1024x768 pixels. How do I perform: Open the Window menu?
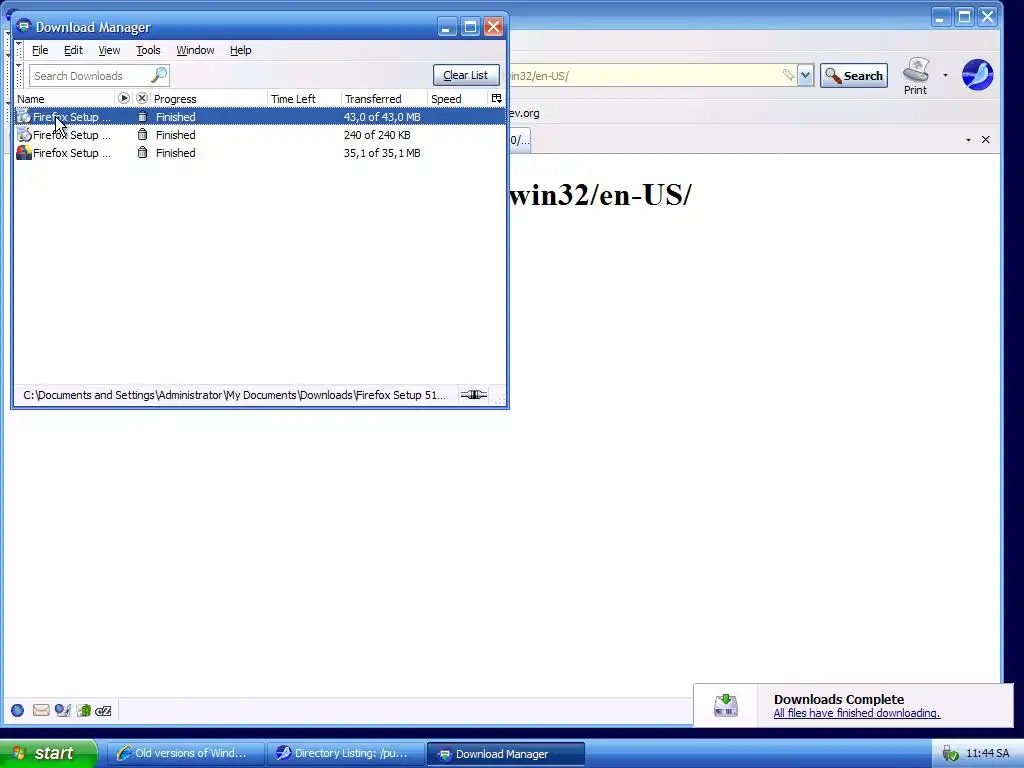point(195,50)
